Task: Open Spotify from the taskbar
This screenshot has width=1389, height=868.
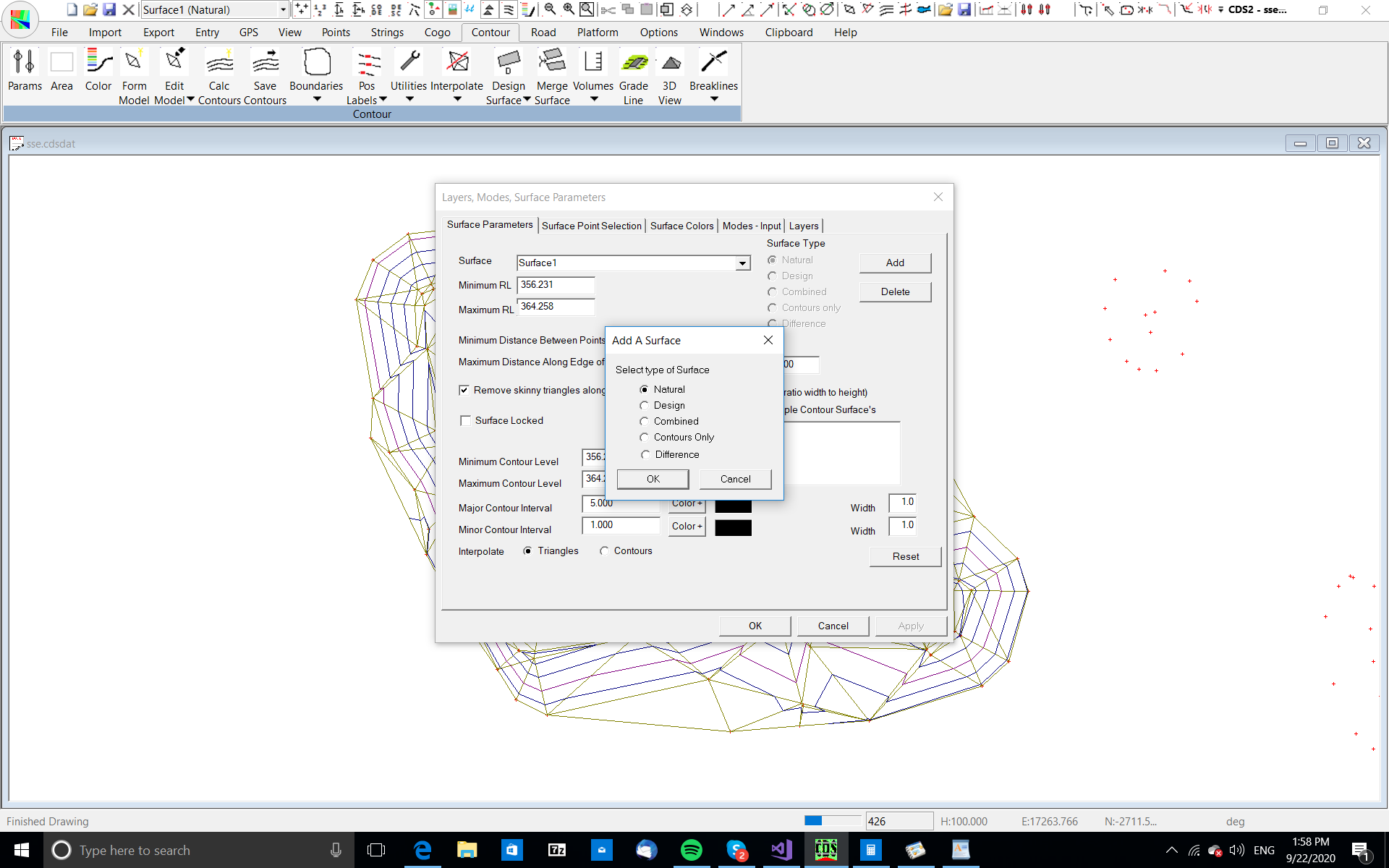Action: click(692, 850)
